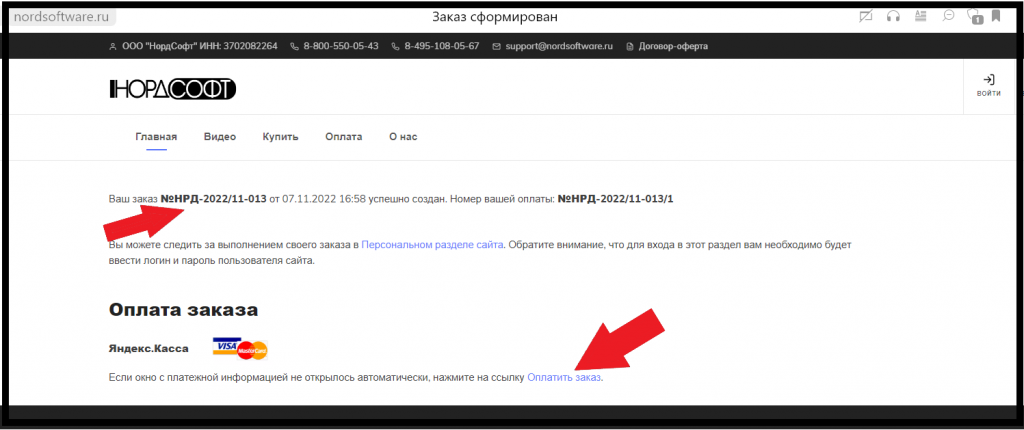Open the О нас menu item
Image resolution: width=1024 pixels, height=430 pixels.
point(403,137)
